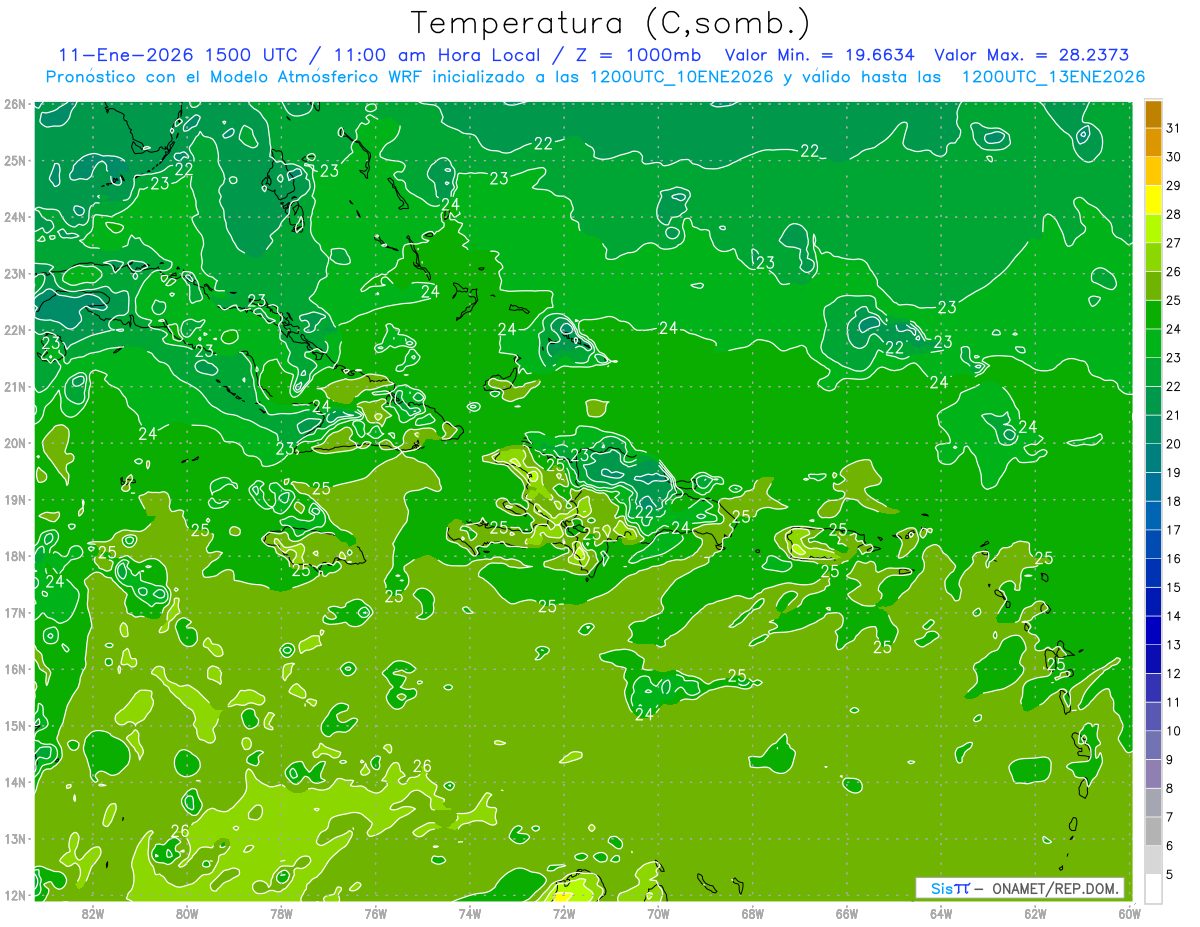Click the "62W" longitude axis label

coord(1035,913)
